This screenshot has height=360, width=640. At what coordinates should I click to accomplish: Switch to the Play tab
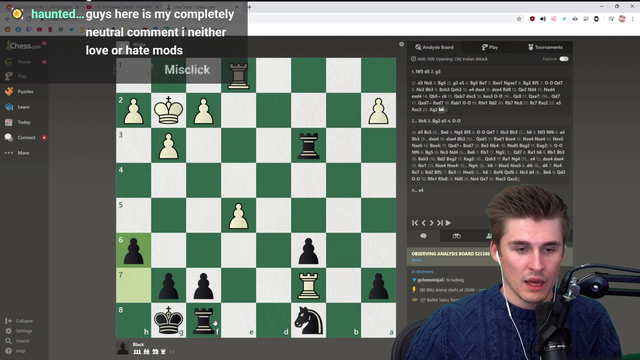pos(490,47)
